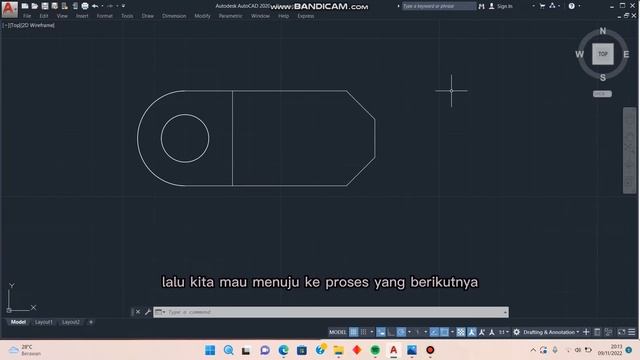
Task: Open the File menu
Action: coord(27,16)
